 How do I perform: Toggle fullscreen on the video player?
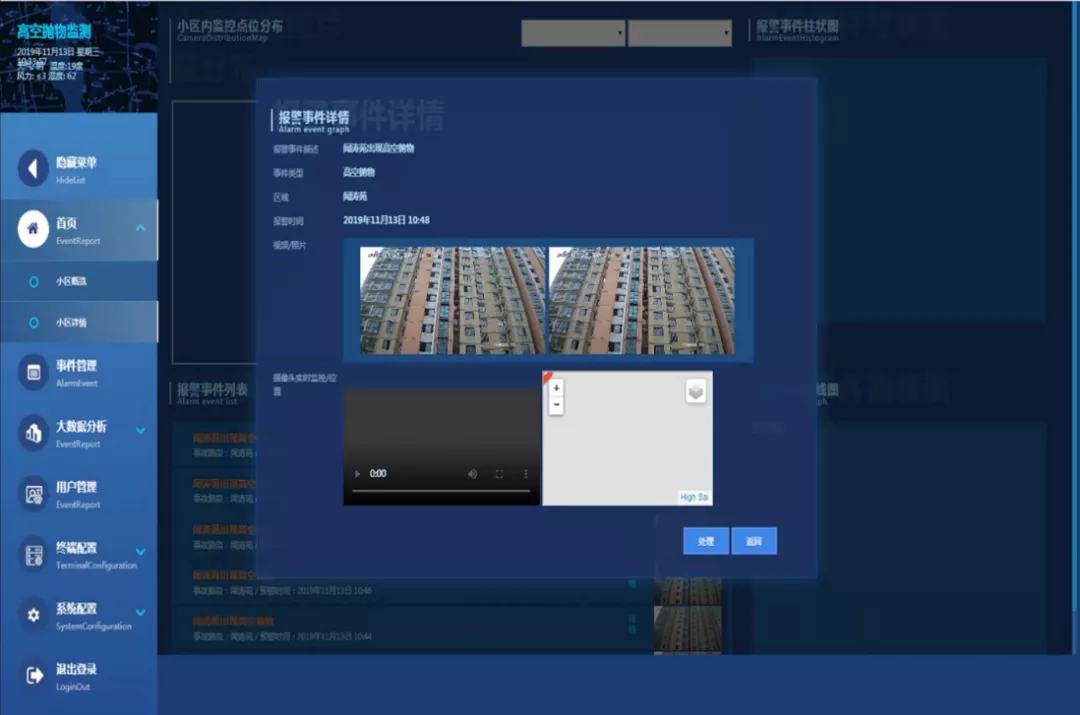point(499,474)
